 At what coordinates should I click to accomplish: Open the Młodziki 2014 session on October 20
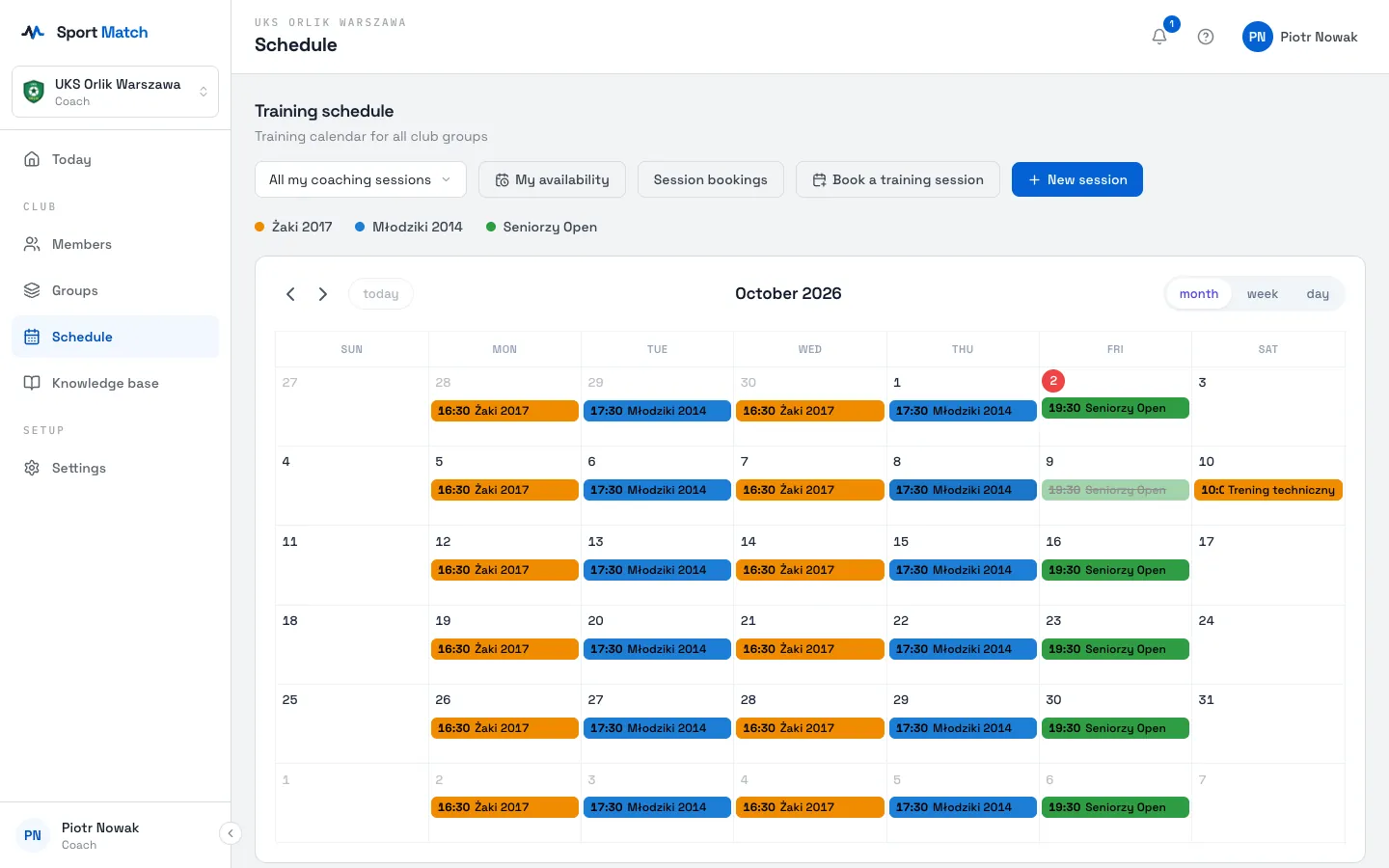(x=657, y=649)
